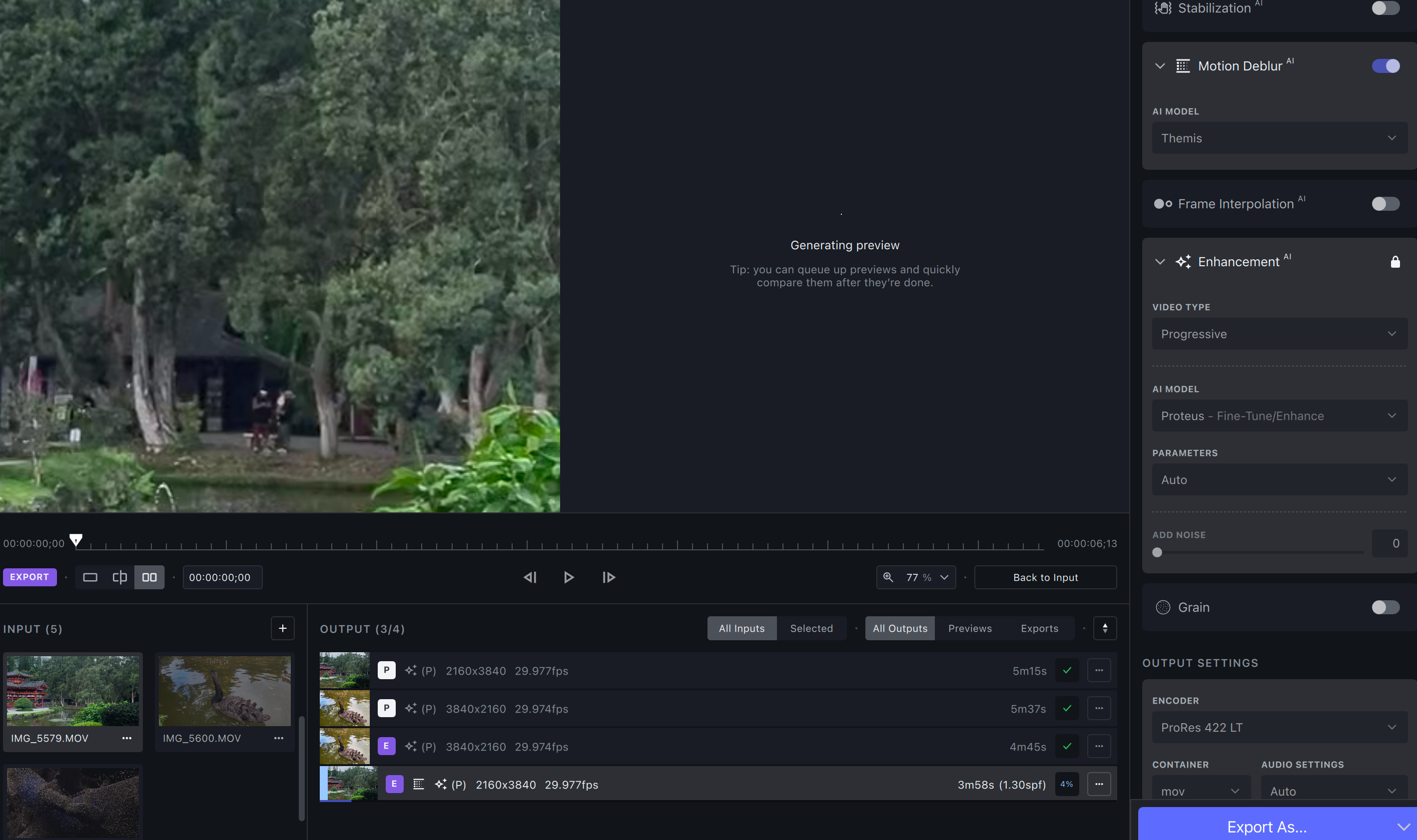Disable the Motion Deblur toggle
Image resolution: width=1417 pixels, height=840 pixels.
tap(1386, 65)
